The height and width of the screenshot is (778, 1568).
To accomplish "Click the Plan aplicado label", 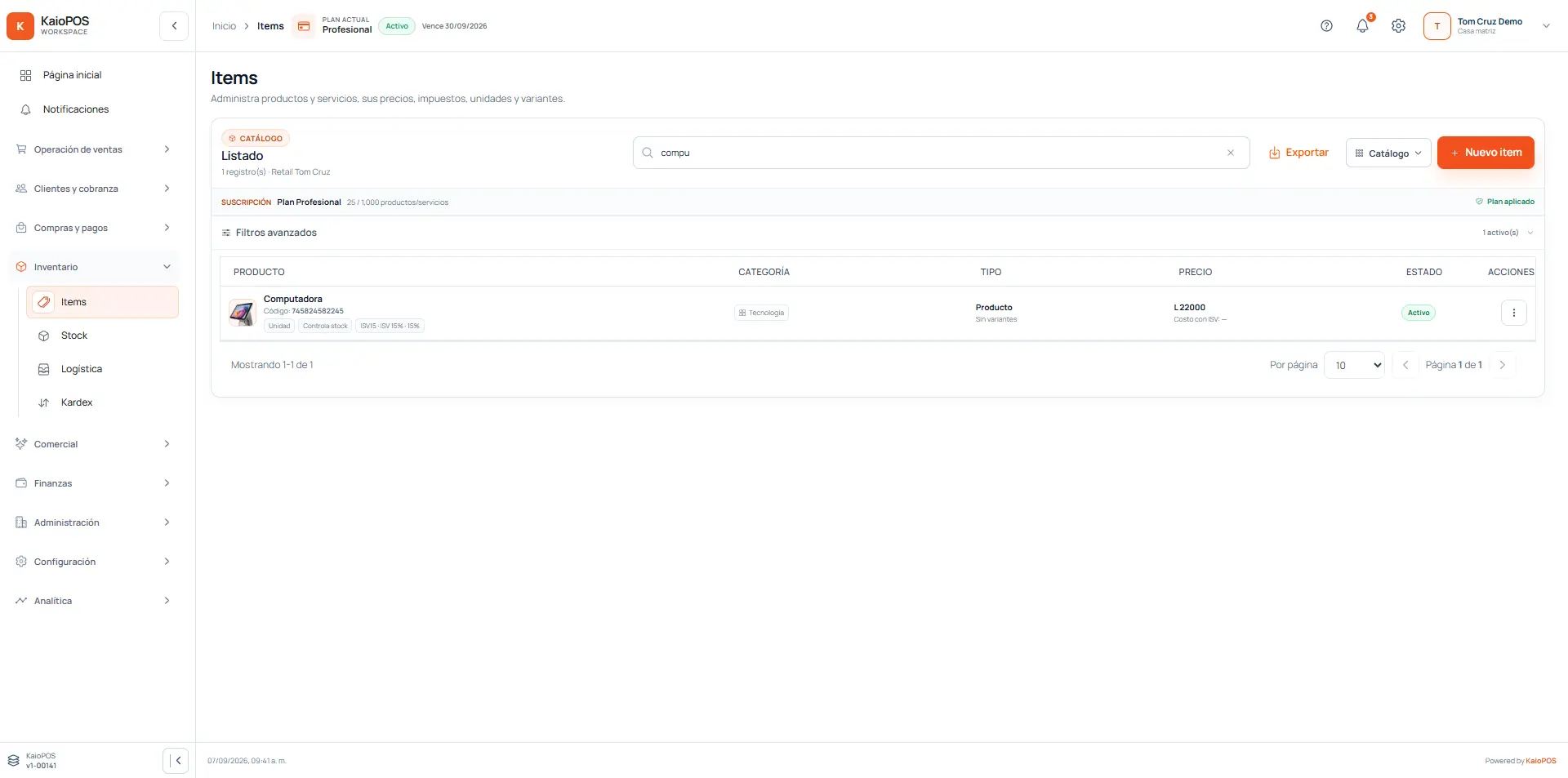I will coord(1504,202).
